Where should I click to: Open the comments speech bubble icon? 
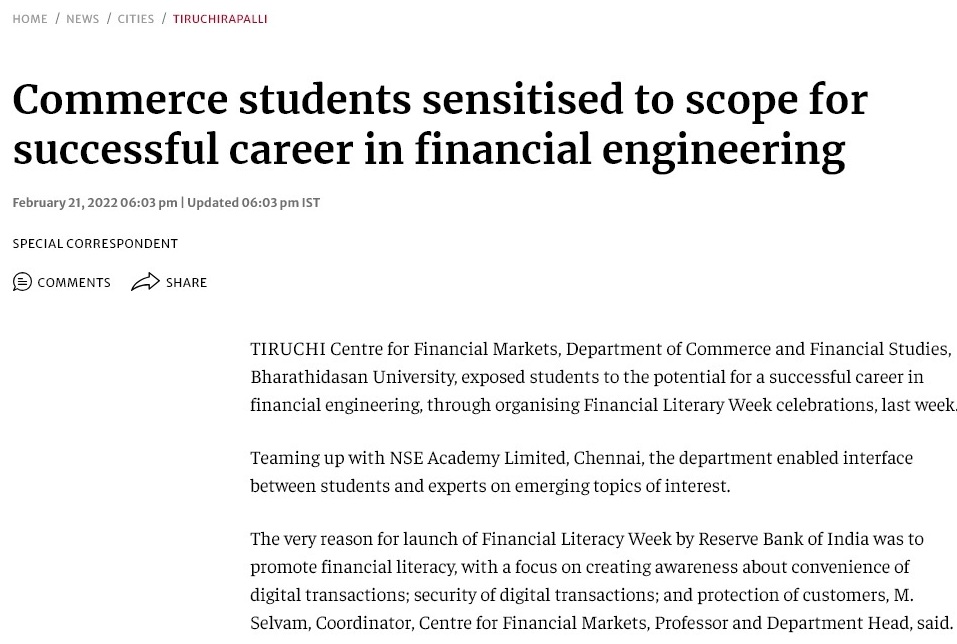[x=22, y=282]
